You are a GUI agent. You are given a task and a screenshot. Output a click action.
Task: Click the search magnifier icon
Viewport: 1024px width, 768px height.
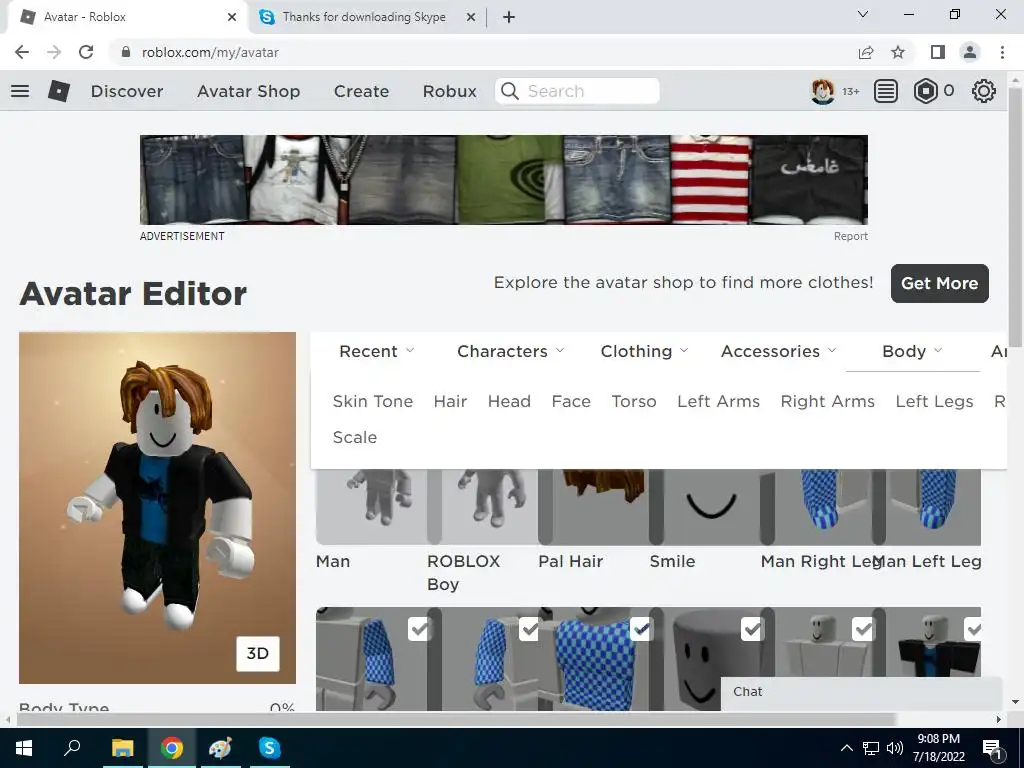coord(509,91)
